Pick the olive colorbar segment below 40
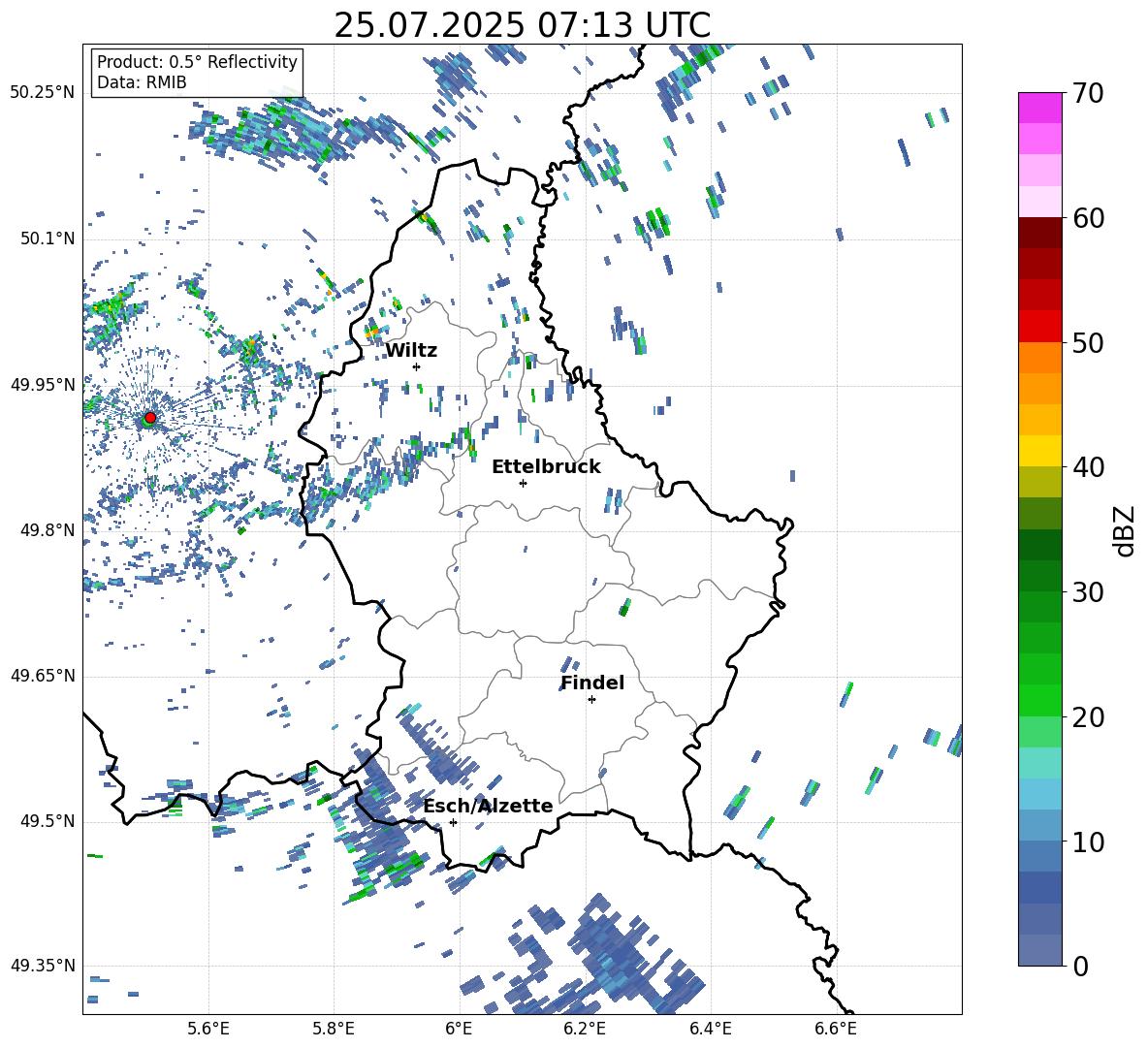This screenshot has width=1148, height=1048. (1039, 482)
